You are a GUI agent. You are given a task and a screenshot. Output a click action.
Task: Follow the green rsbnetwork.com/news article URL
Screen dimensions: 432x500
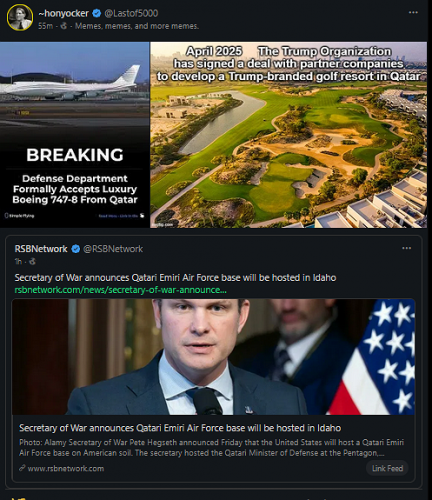click(x=120, y=290)
